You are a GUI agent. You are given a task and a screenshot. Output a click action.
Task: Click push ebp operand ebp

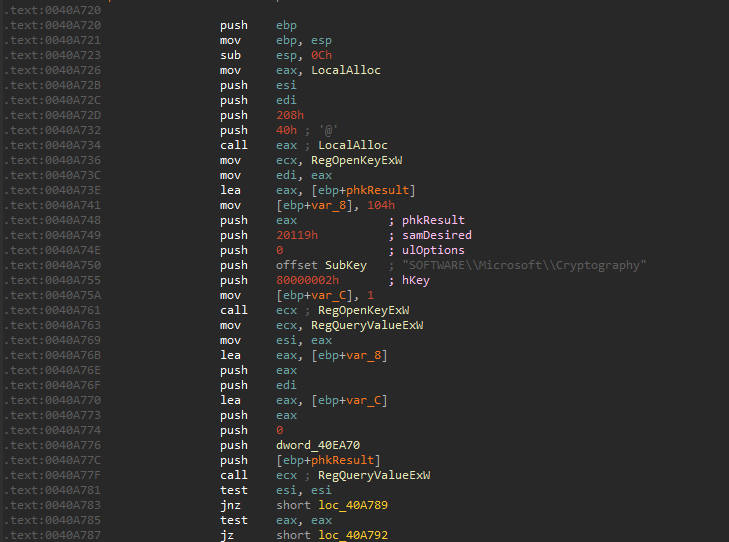286,25
